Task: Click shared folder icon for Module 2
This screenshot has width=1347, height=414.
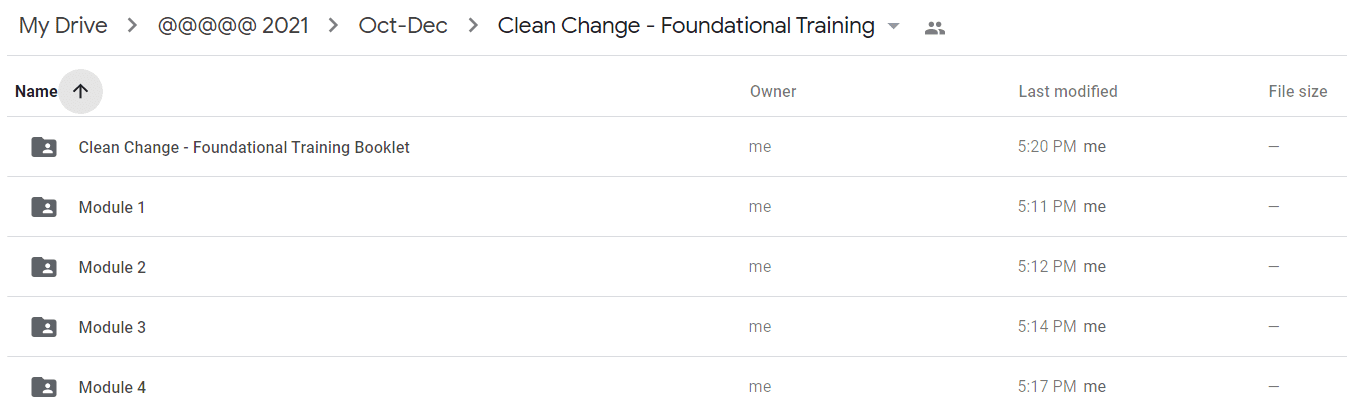Action: coord(44,267)
